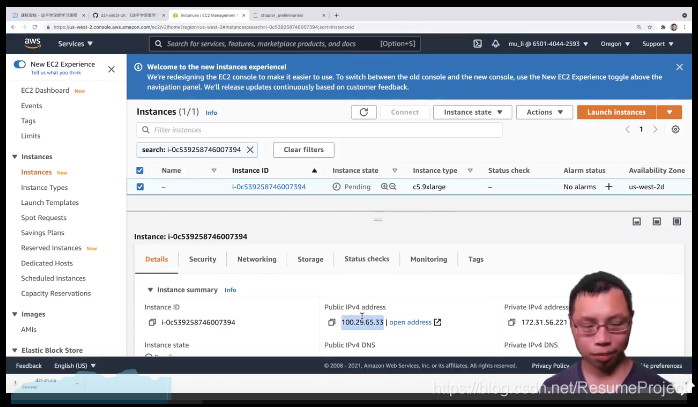Open address external link icon
Viewport: 698px width, 407px height.
[438, 322]
